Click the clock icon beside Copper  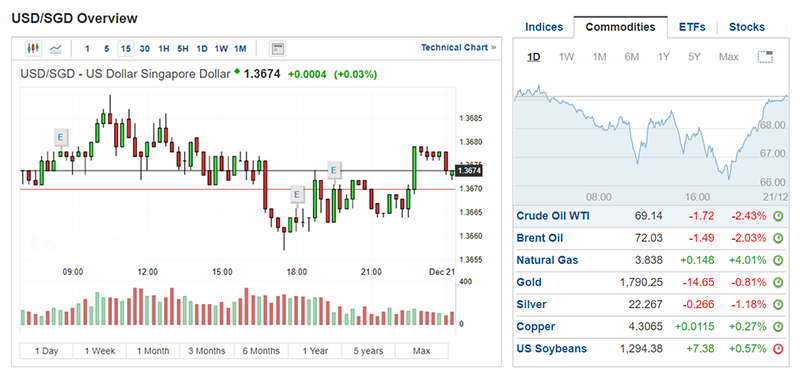point(778,326)
